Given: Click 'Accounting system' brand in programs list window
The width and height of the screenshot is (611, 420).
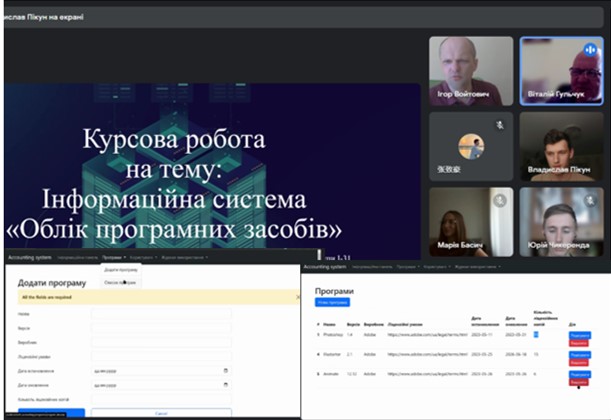Looking at the screenshot, I should click(x=325, y=267).
